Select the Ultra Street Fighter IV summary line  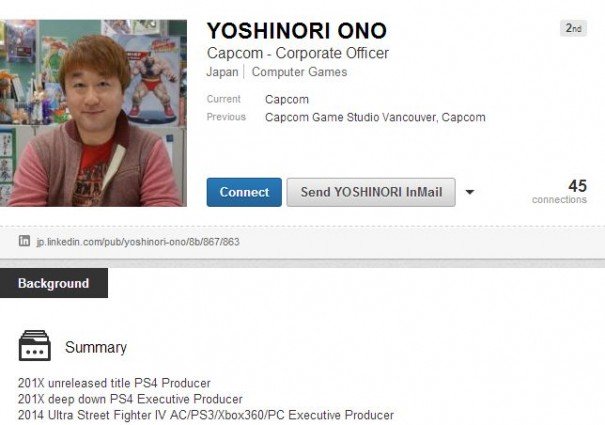point(206,415)
